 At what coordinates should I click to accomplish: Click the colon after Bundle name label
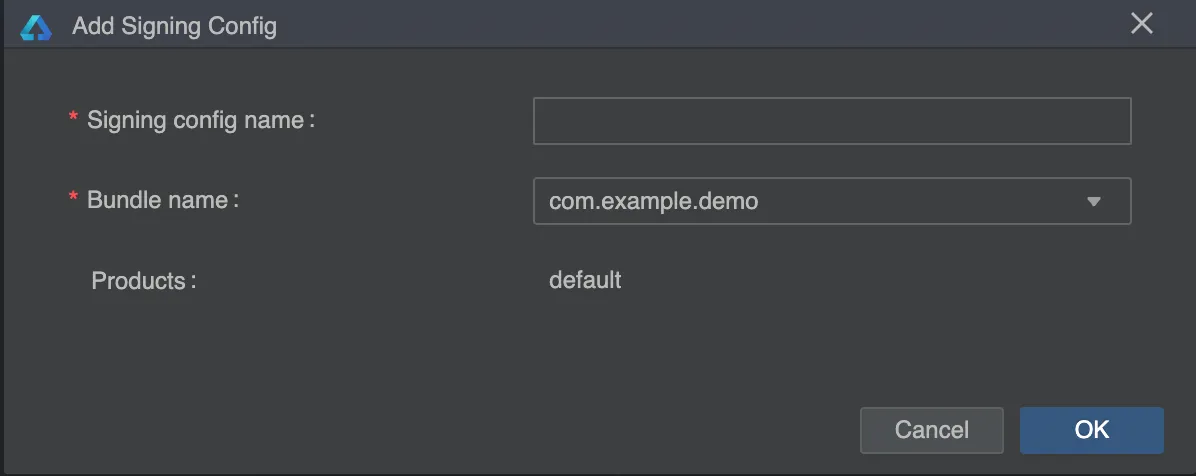236,201
